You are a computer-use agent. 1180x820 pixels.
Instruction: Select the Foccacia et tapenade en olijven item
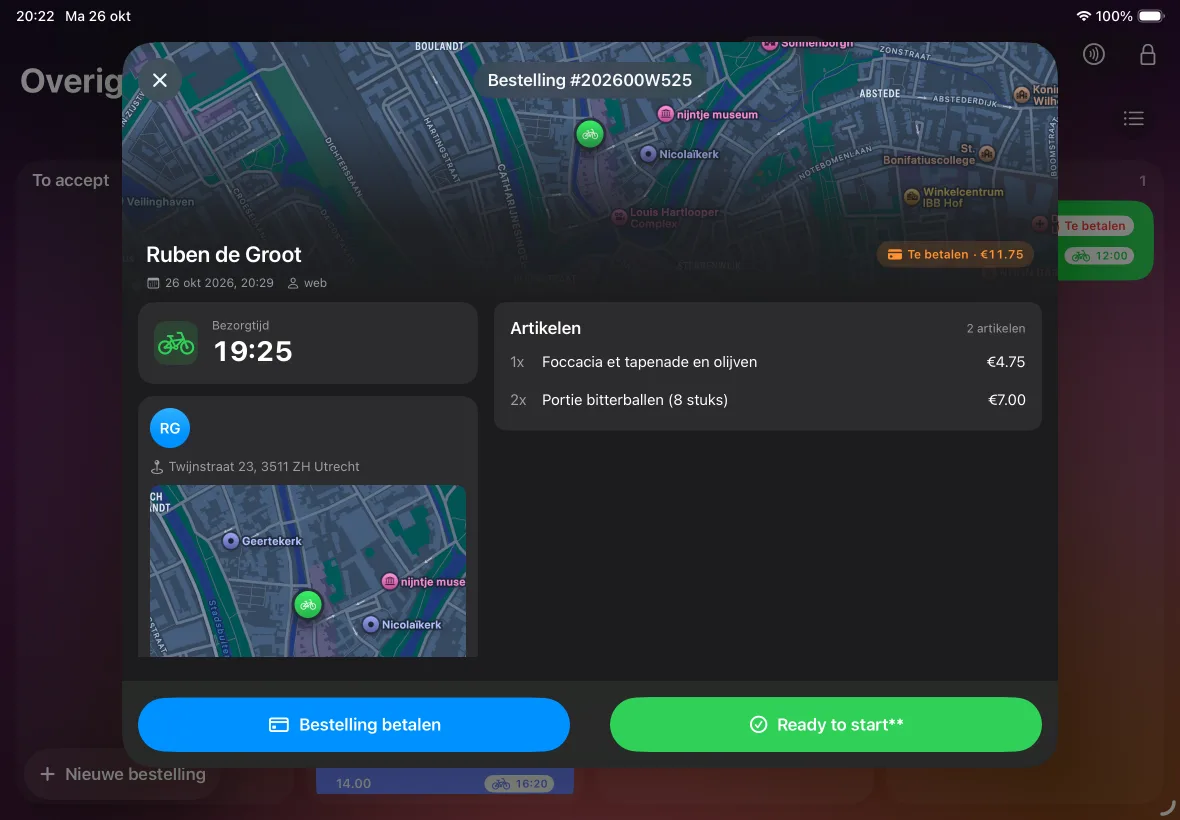pyautogui.click(x=768, y=362)
